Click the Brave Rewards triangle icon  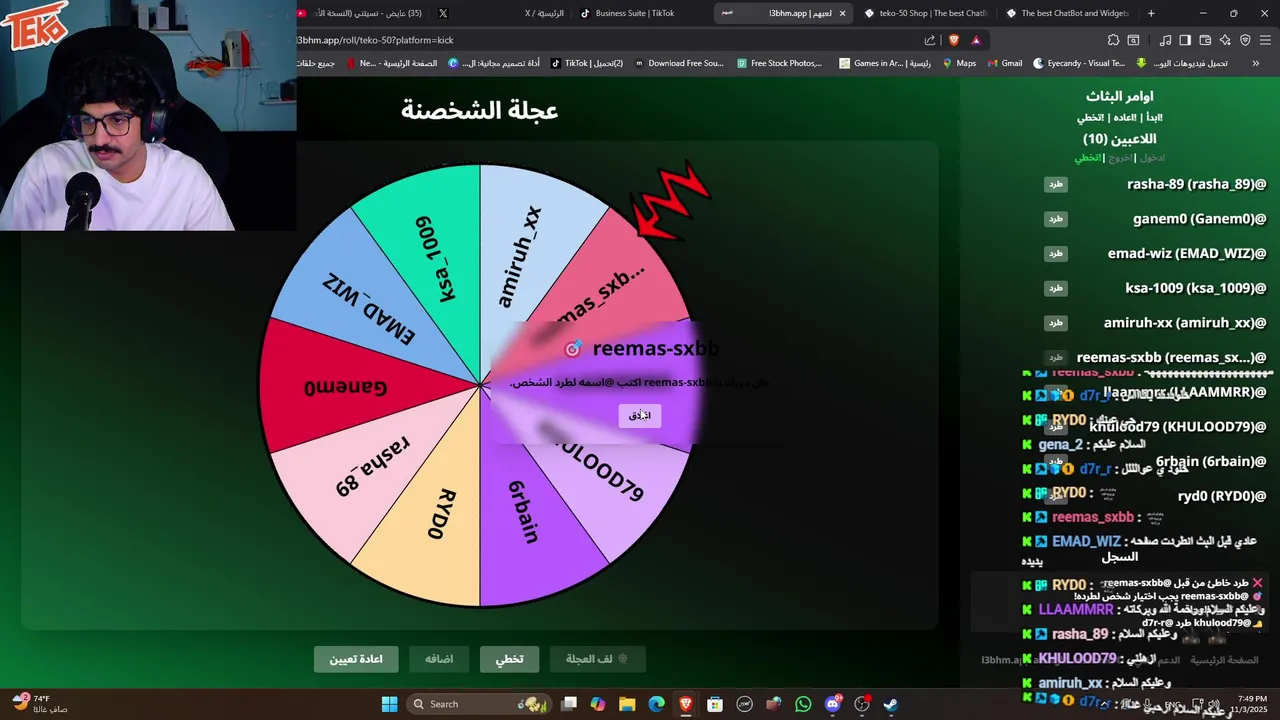point(976,40)
